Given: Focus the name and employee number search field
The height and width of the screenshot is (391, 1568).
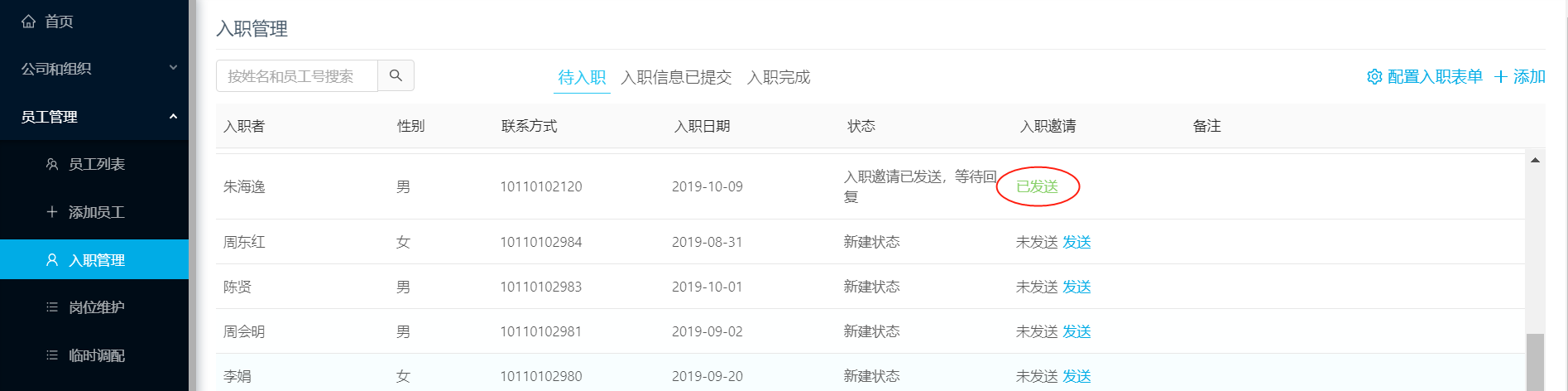Looking at the screenshot, I should 297,75.
